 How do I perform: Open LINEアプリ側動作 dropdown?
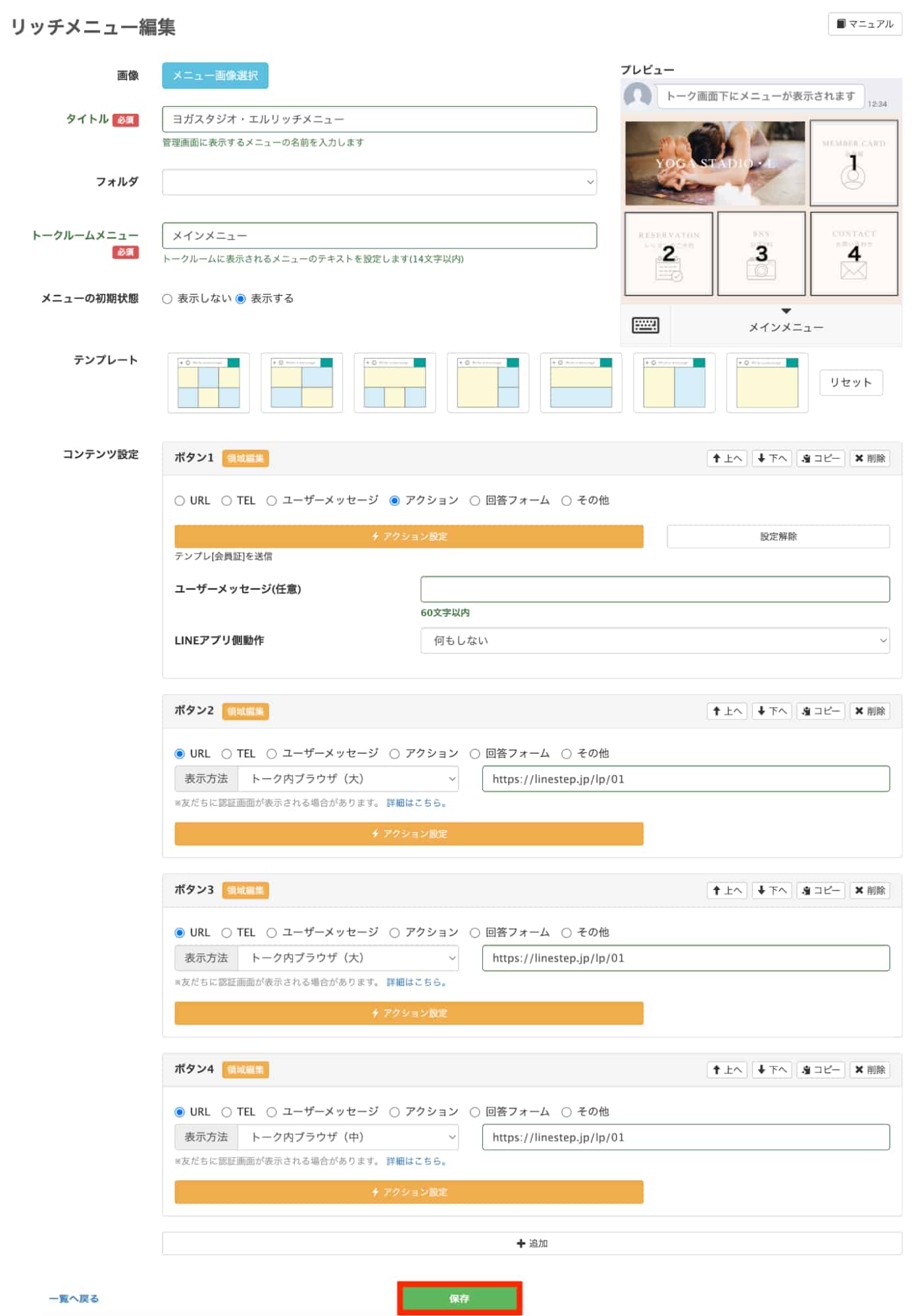[x=655, y=641]
